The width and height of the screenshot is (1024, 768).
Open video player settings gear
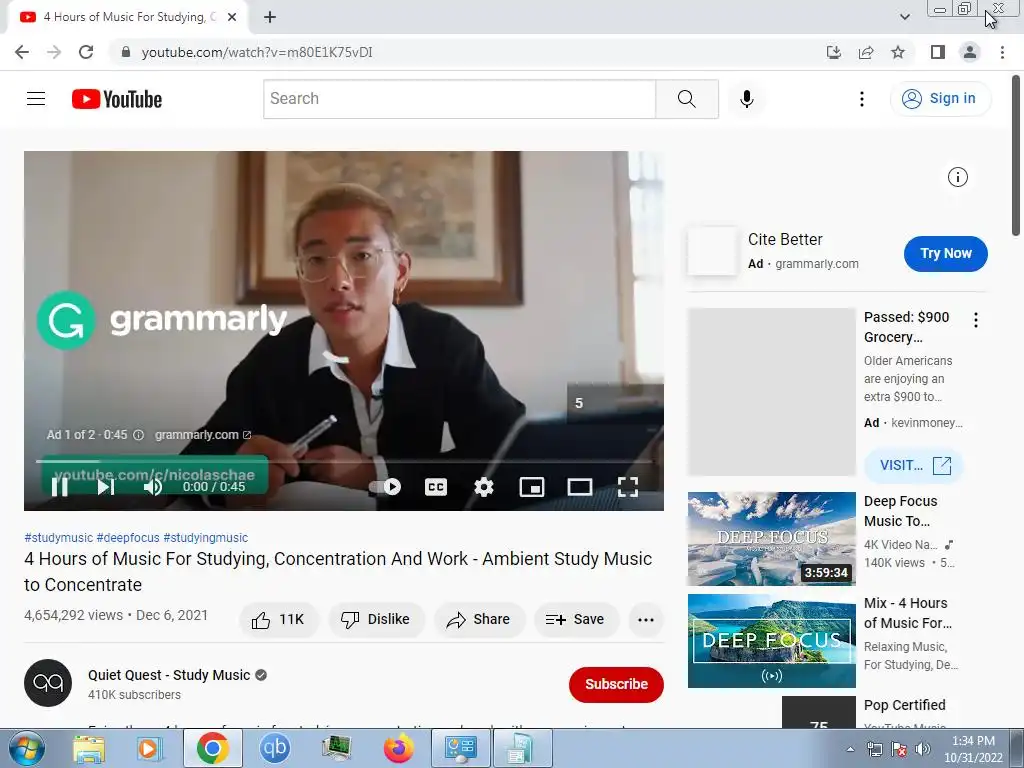(484, 487)
